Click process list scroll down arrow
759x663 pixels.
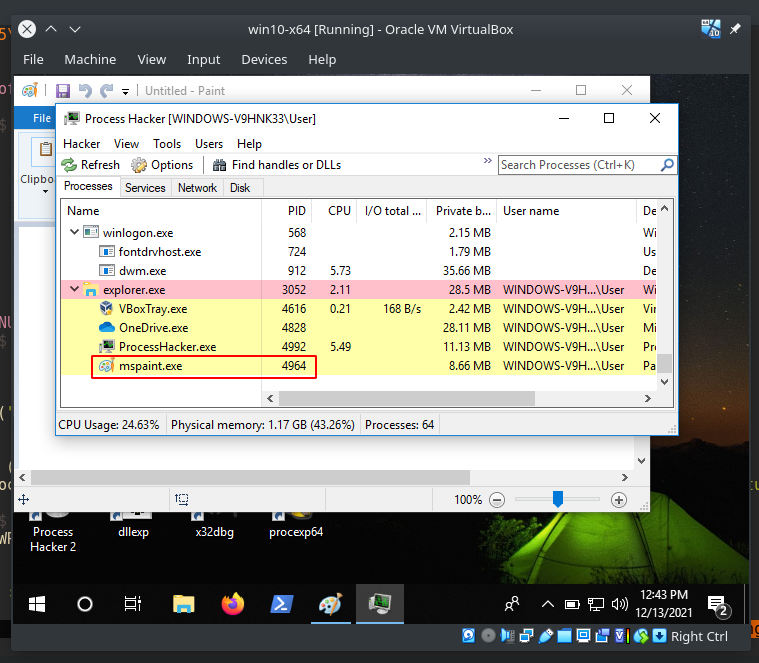[665, 382]
